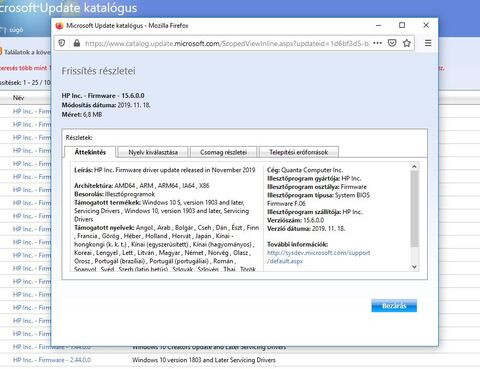
Task: Open HP Inc. - Firmware - 2.44.0.0 link
Action: [52, 360]
